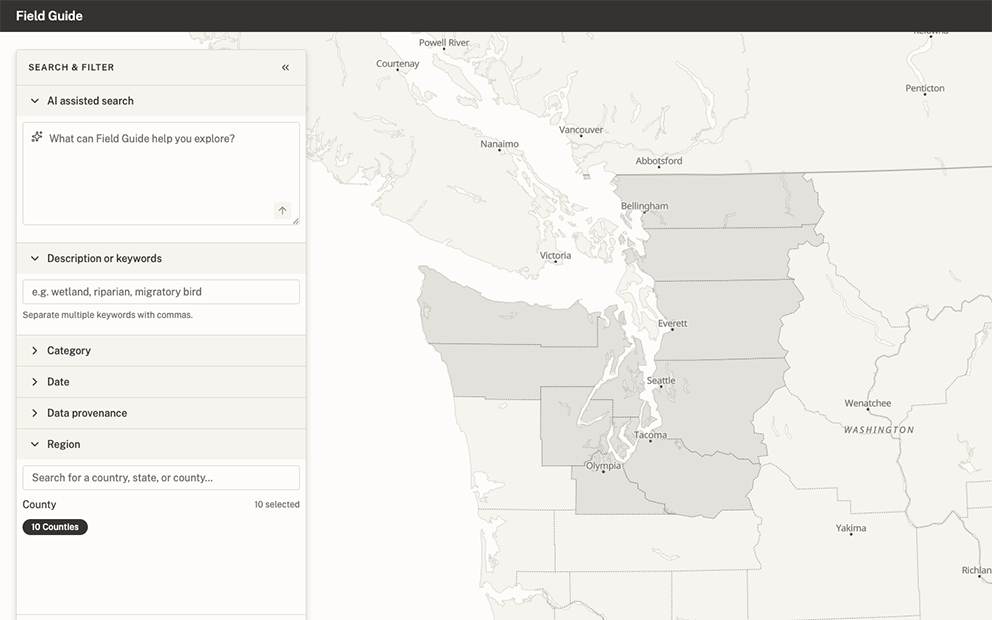Click the SEARCH & FILTER heading
This screenshot has height=620, width=992.
coord(71,67)
